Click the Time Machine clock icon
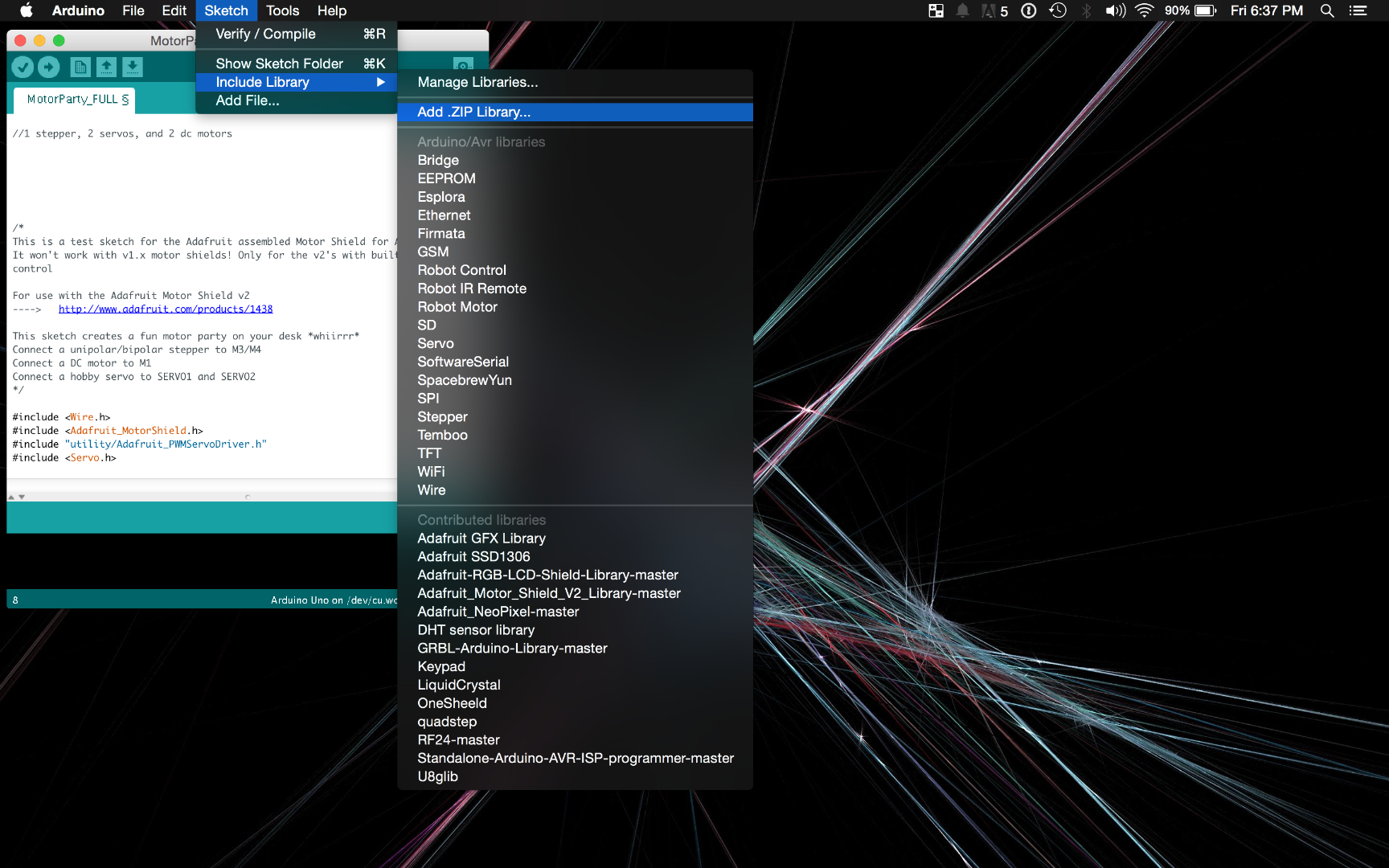Screen dimensions: 1389x868 coord(1058,10)
